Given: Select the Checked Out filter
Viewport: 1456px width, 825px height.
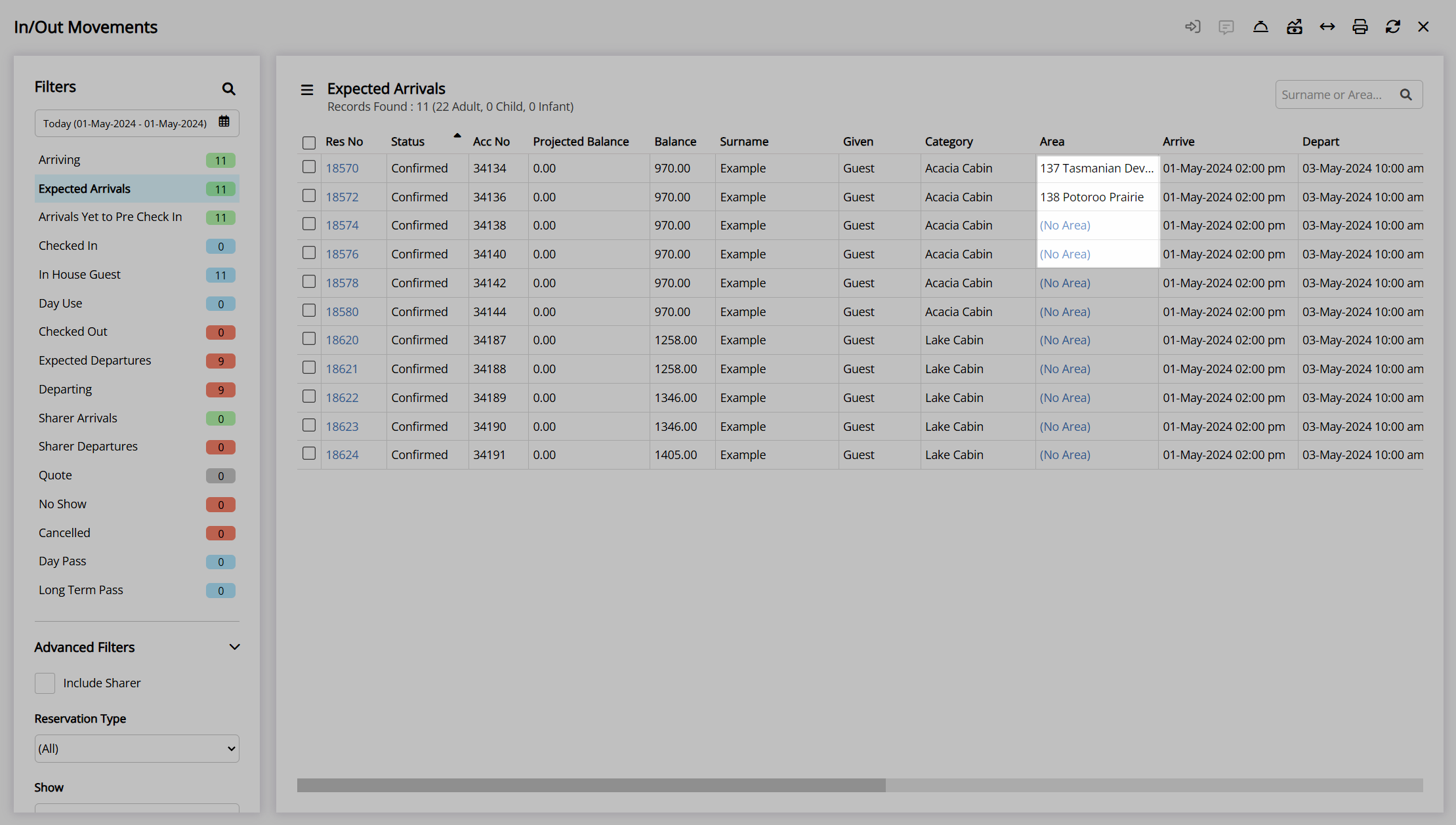Looking at the screenshot, I should click(x=137, y=332).
